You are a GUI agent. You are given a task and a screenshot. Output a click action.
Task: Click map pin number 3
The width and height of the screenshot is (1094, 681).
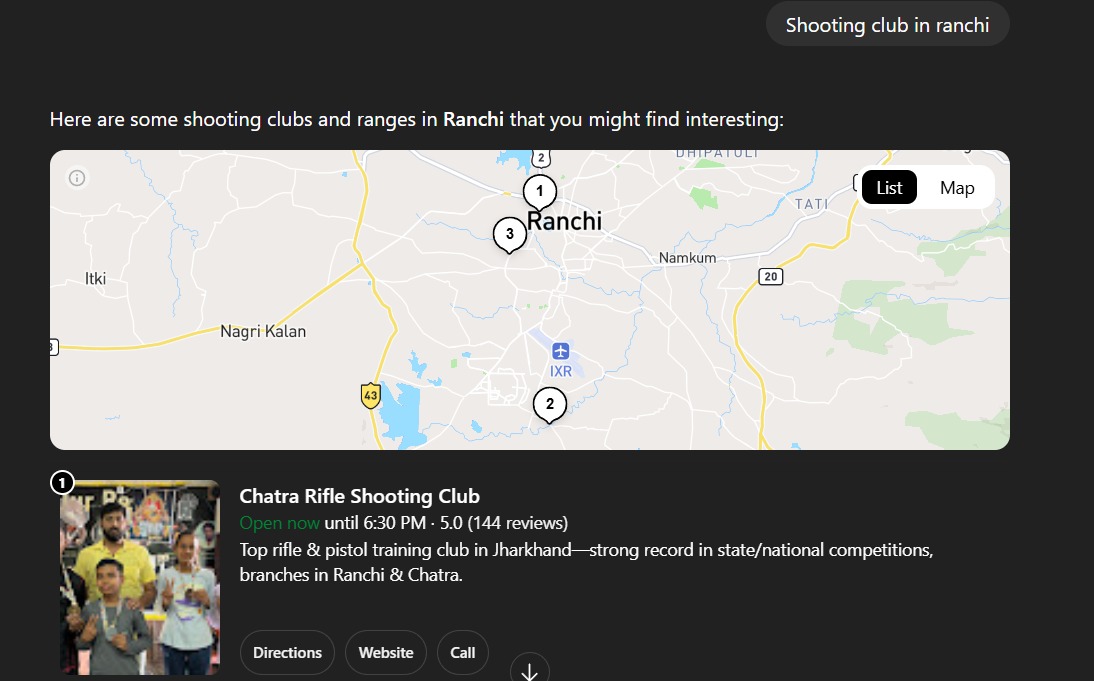[x=509, y=235]
